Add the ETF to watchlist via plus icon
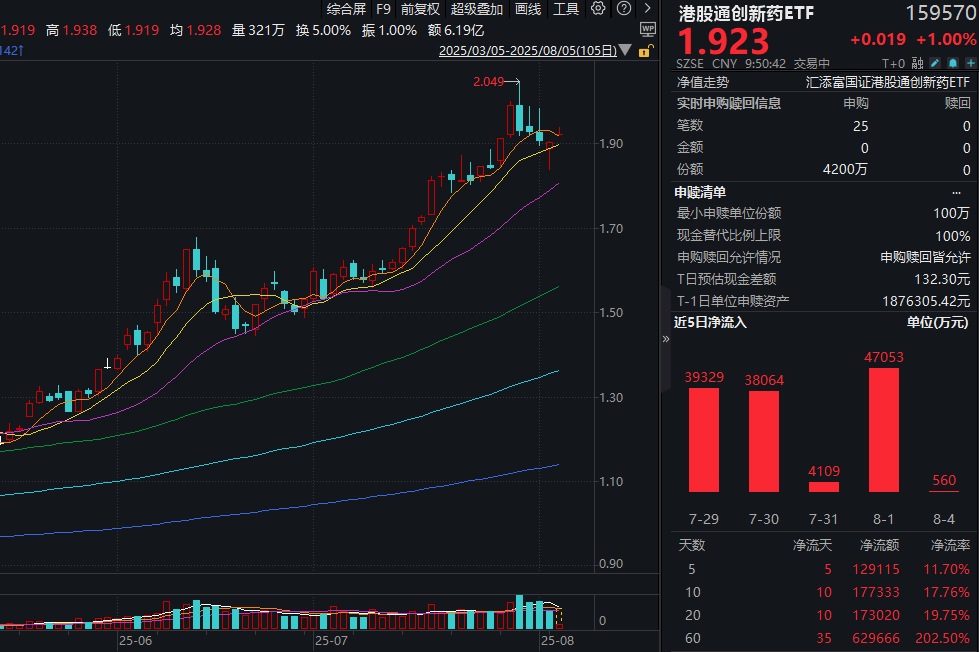Screen dimensions: 979x652 click(971, 62)
